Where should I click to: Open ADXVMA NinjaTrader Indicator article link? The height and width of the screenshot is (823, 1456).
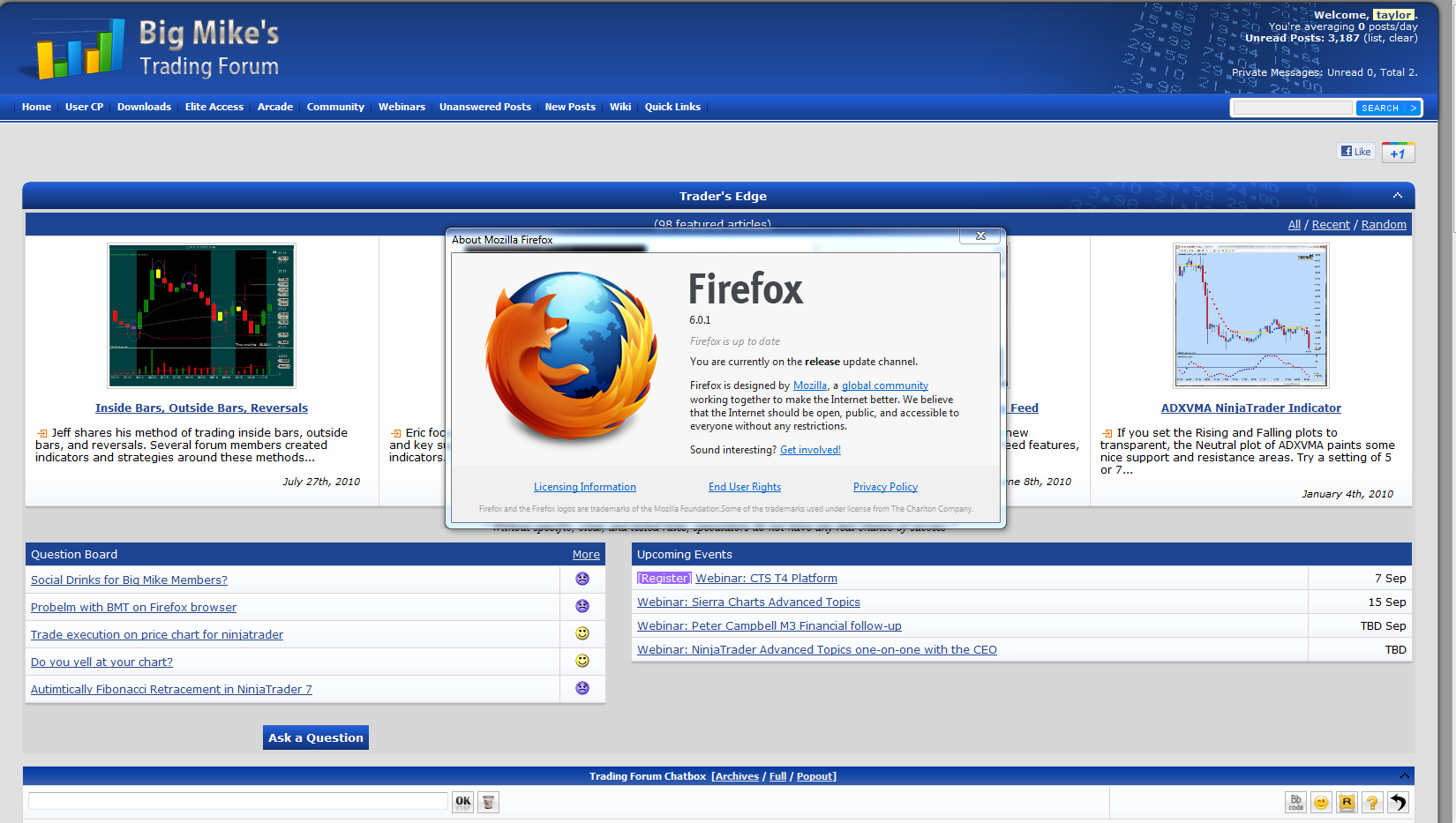pyautogui.click(x=1250, y=408)
